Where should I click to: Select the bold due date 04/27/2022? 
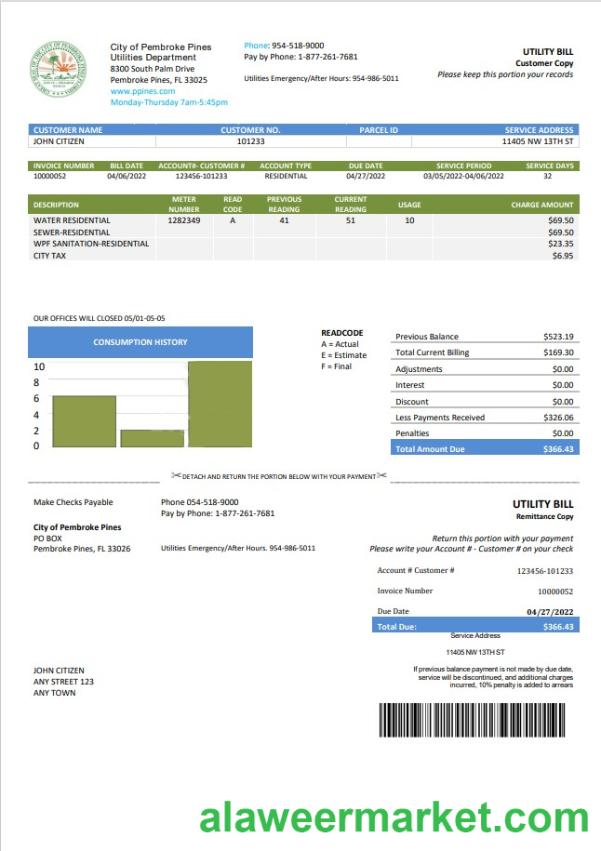549,610
